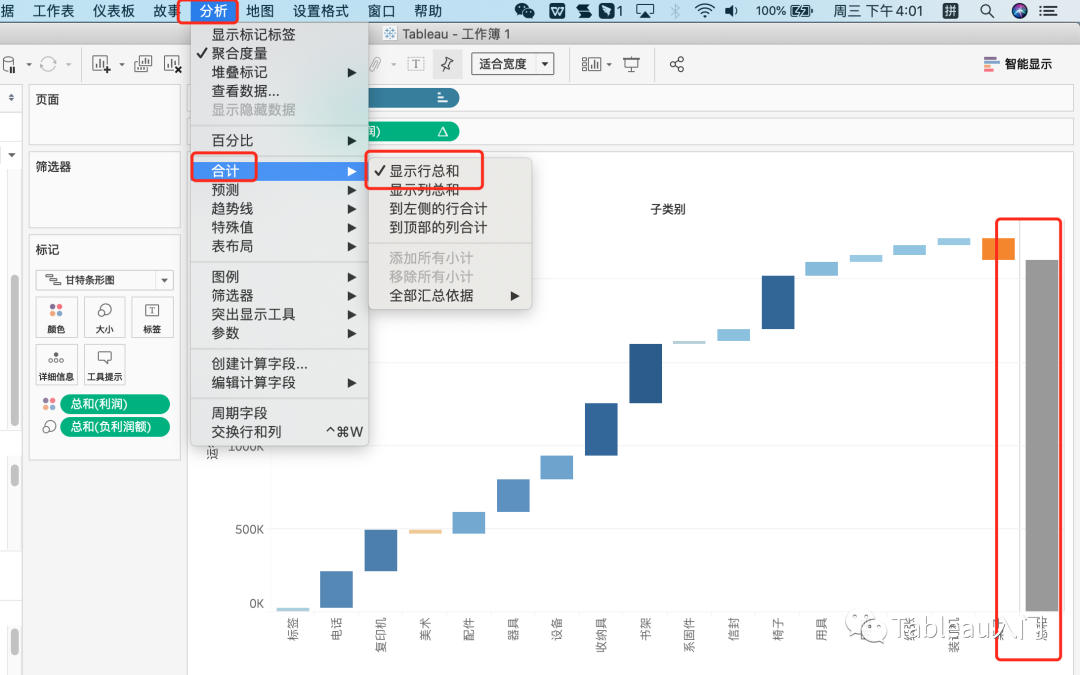Open the 设置格式 menu
The height and width of the screenshot is (675, 1080).
point(320,11)
